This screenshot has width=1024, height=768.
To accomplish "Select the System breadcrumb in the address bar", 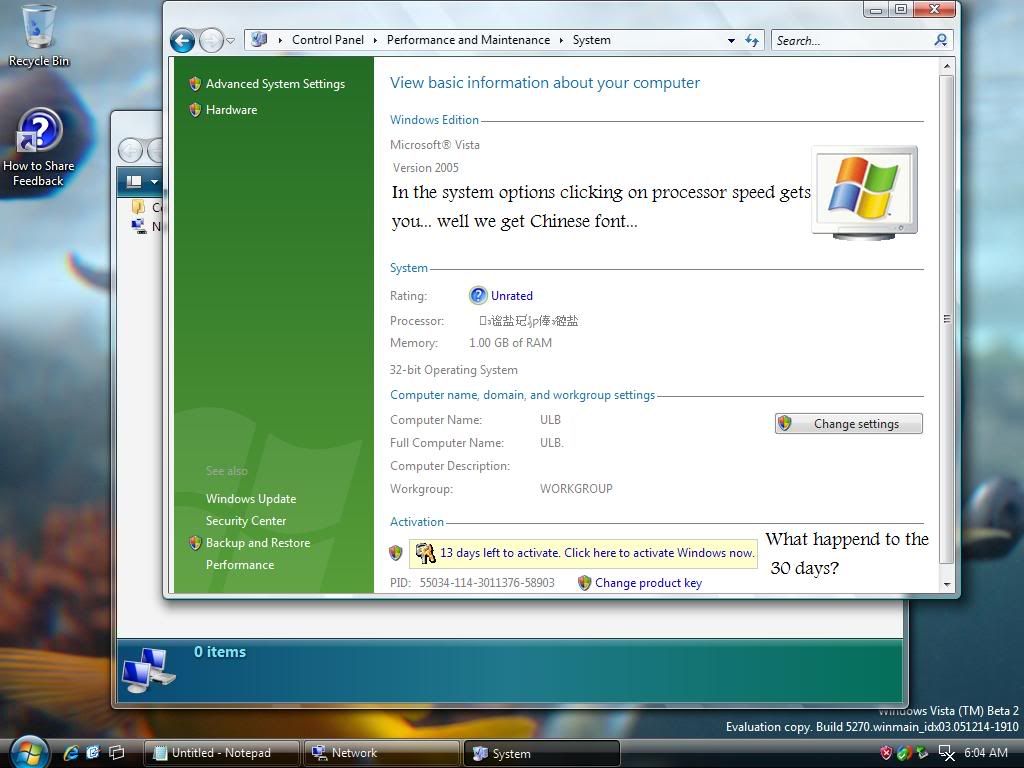I will click(x=592, y=40).
